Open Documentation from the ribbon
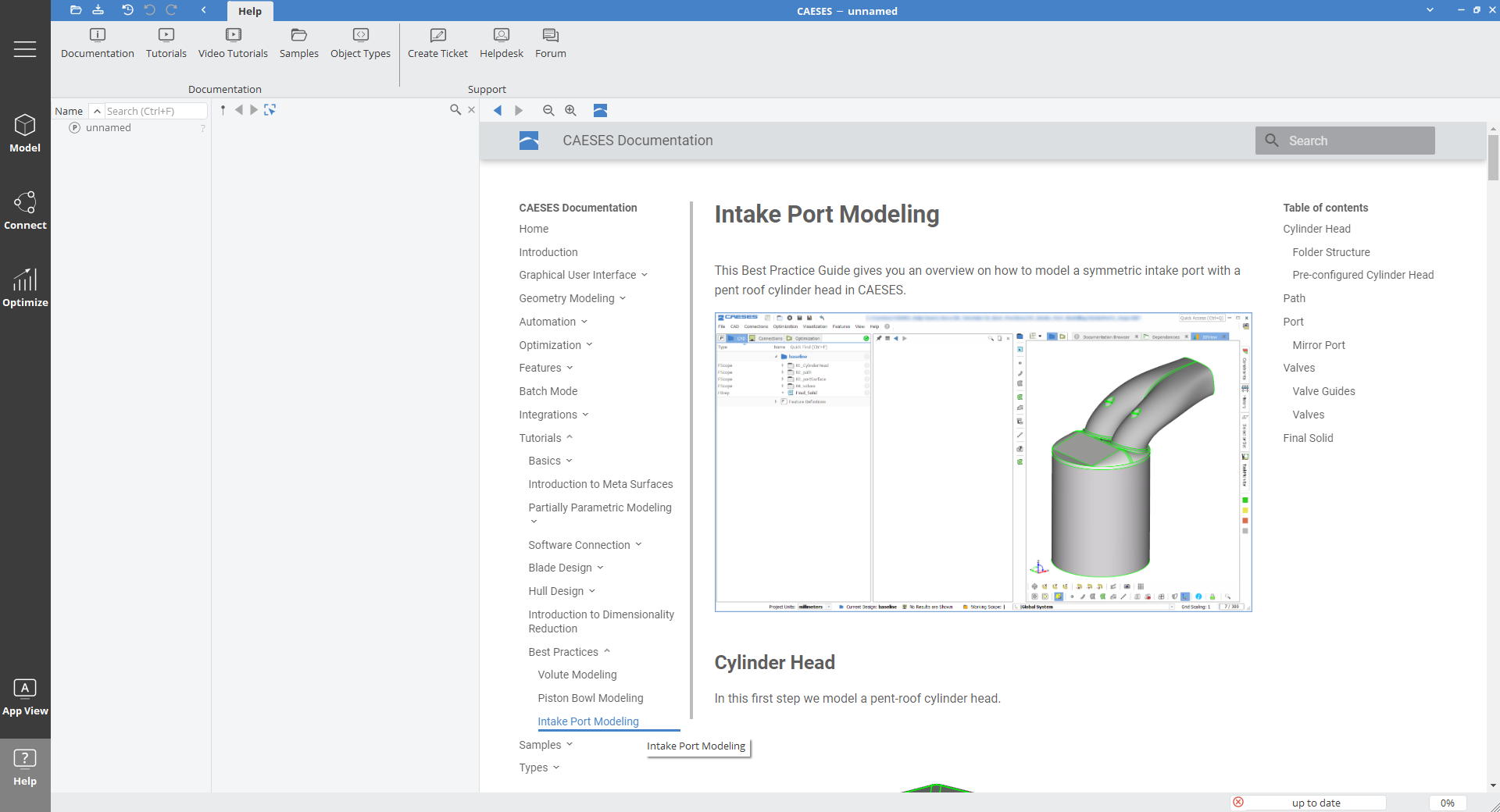This screenshot has height=812, width=1500. 98,44
